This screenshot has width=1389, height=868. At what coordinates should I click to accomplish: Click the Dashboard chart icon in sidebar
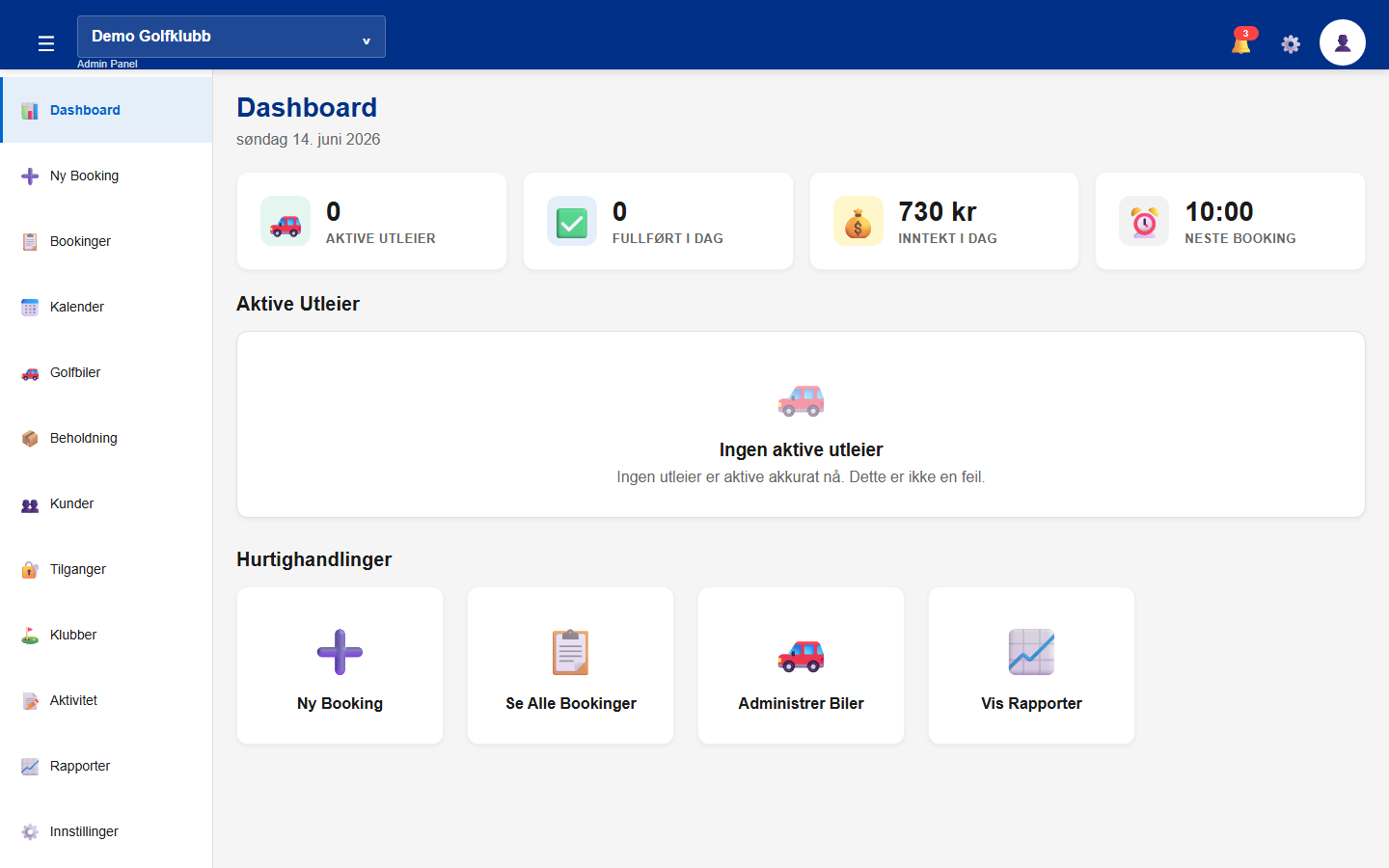[30, 110]
